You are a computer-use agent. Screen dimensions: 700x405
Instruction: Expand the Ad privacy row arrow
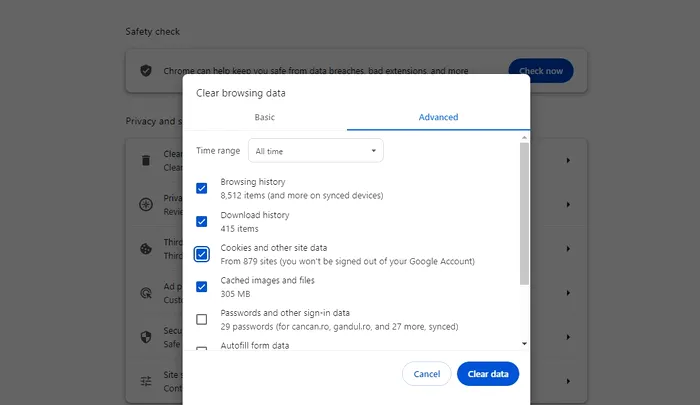tap(568, 293)
